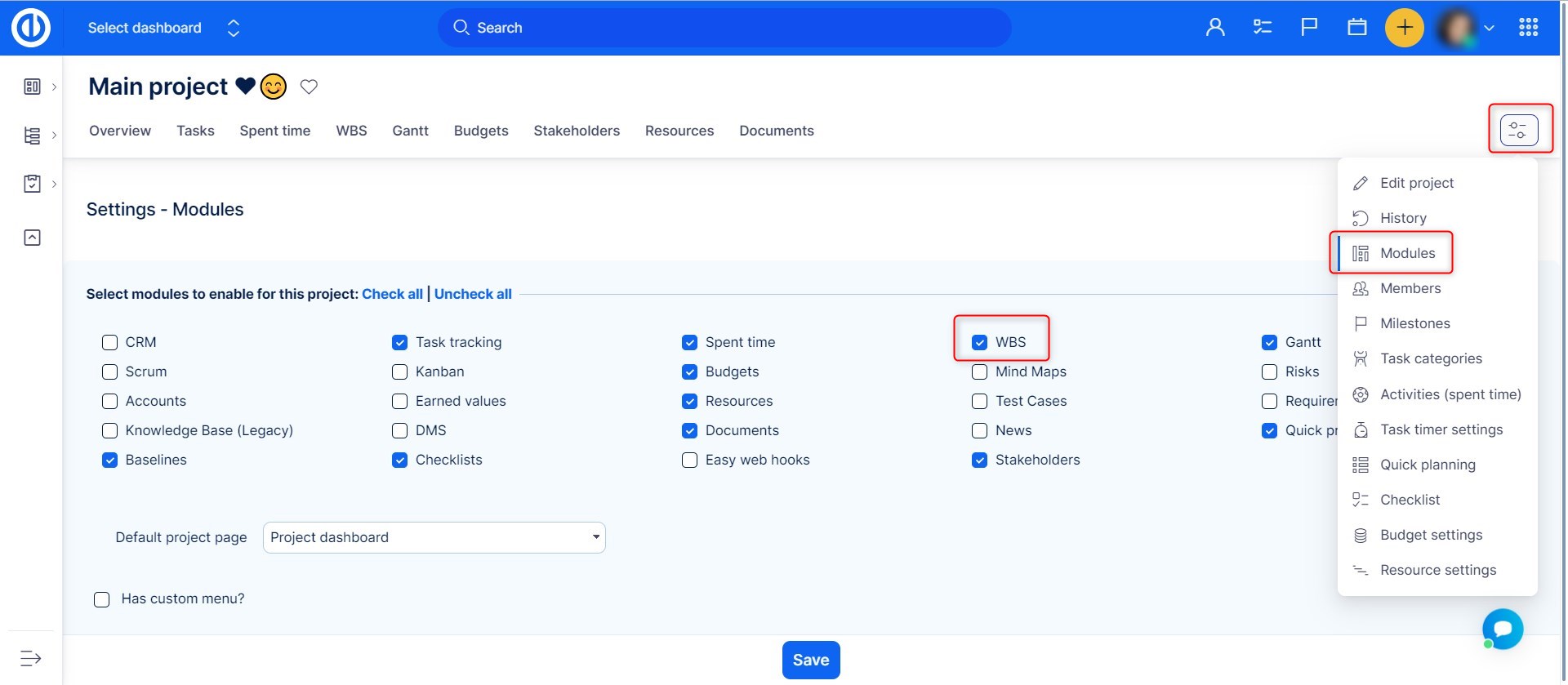Click the yellow plus add button
Viewport: 1568px width, 685px height.
tap(1404, 28)
